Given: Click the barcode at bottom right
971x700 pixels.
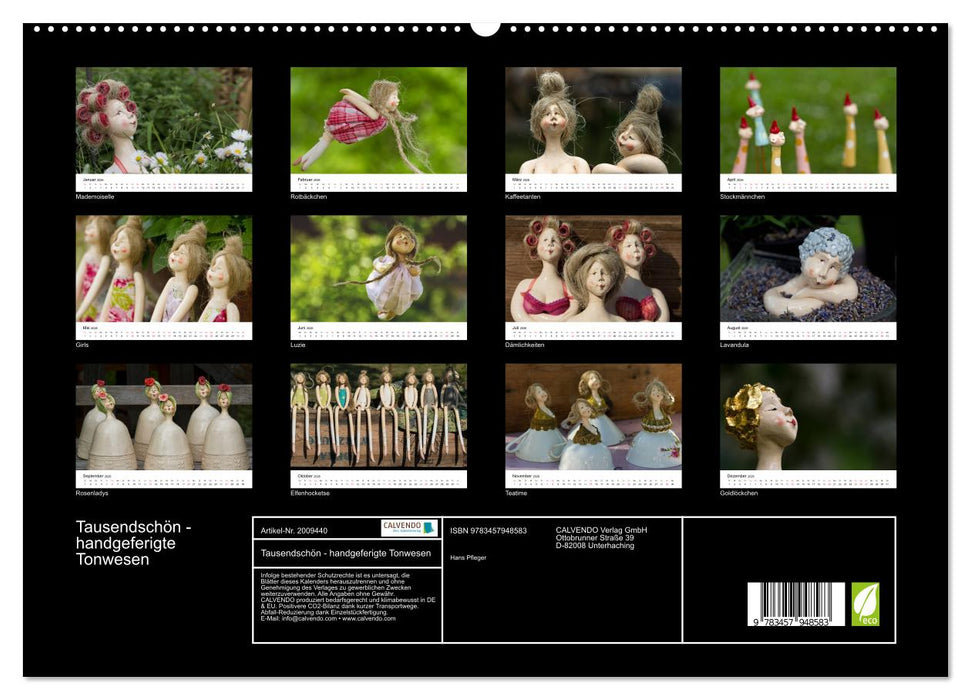Looking at the screenshot, I should coord(796,604).
